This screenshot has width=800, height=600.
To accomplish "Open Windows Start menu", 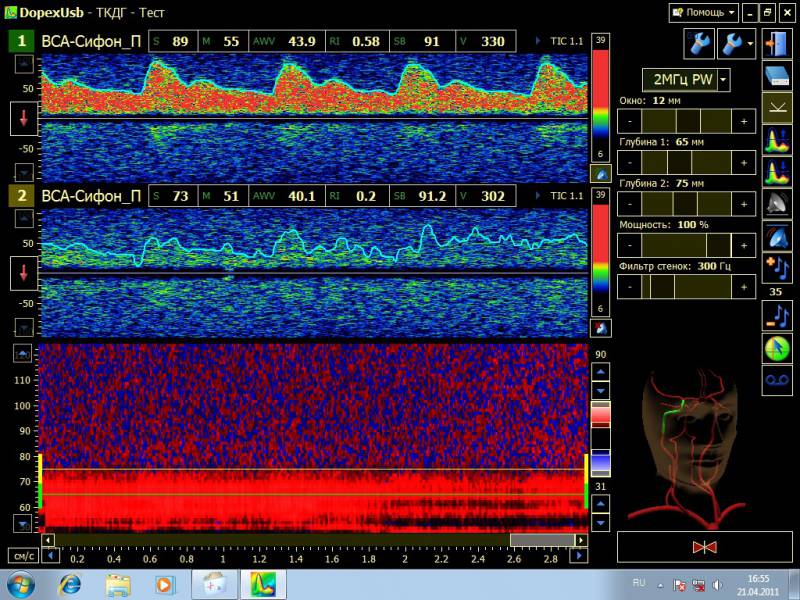I will pyautogui.click(x=20, y=585).
